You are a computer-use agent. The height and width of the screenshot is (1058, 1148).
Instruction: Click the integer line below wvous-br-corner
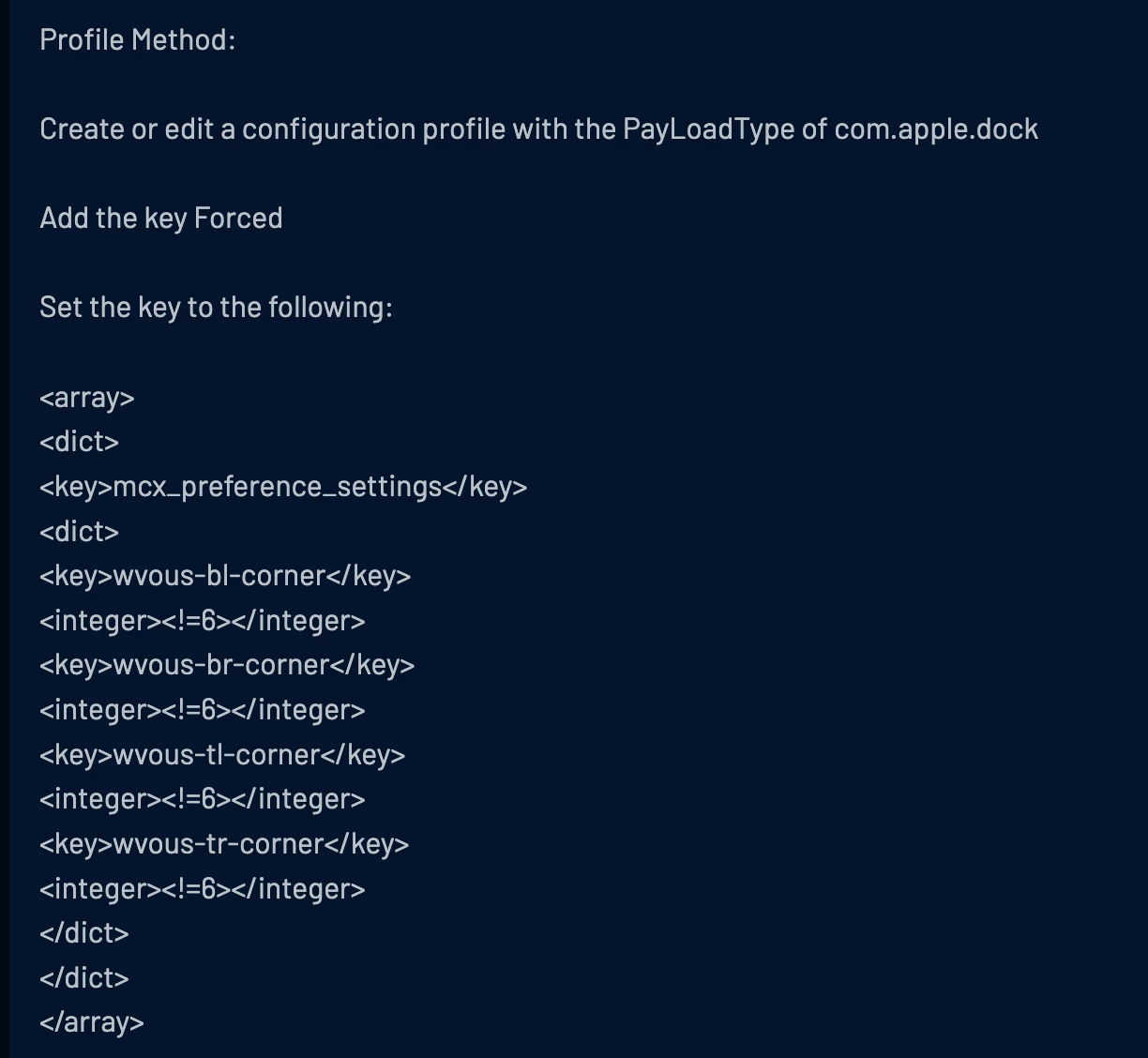203,709
